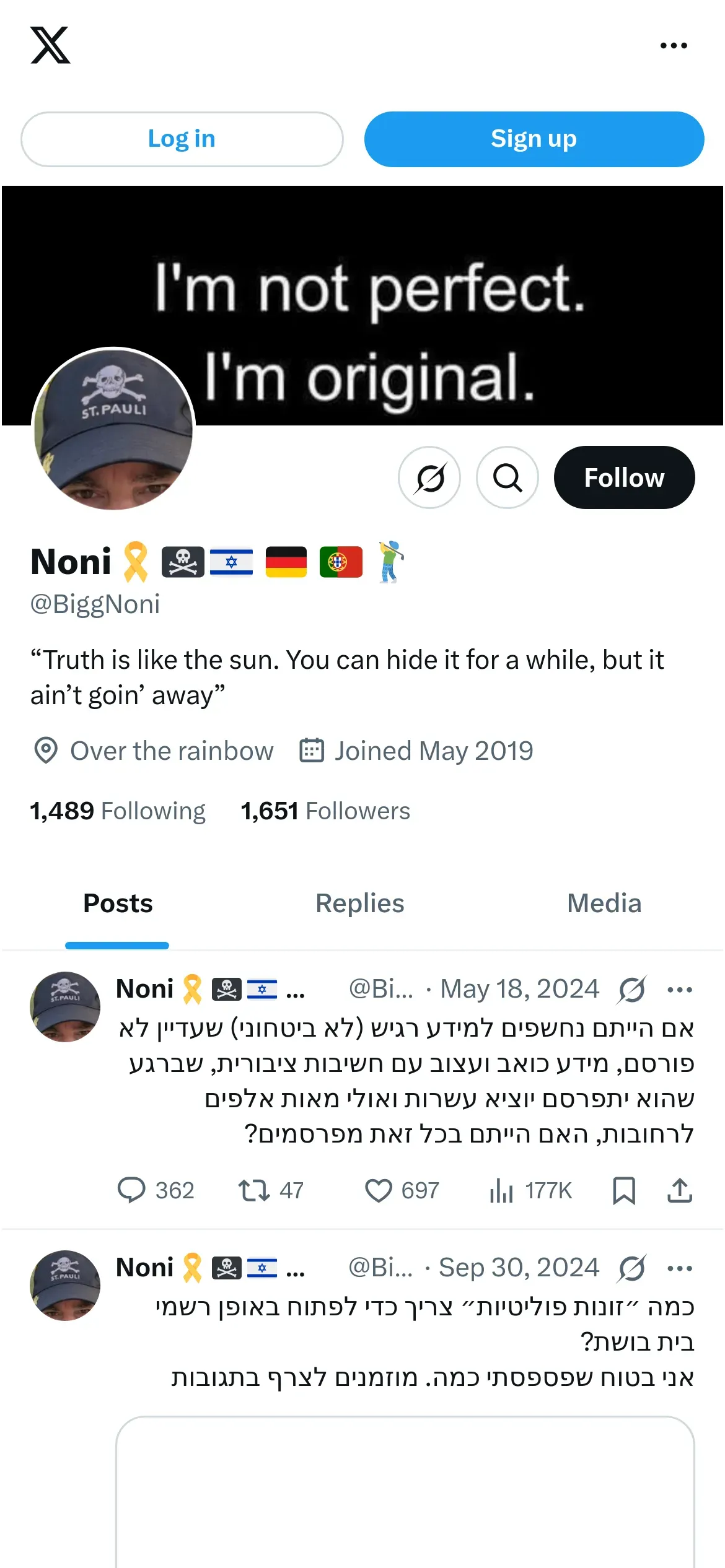Screen dimensions: 725x1568
Task: View the 1,651 Followers list
Action: coord(325,811)
